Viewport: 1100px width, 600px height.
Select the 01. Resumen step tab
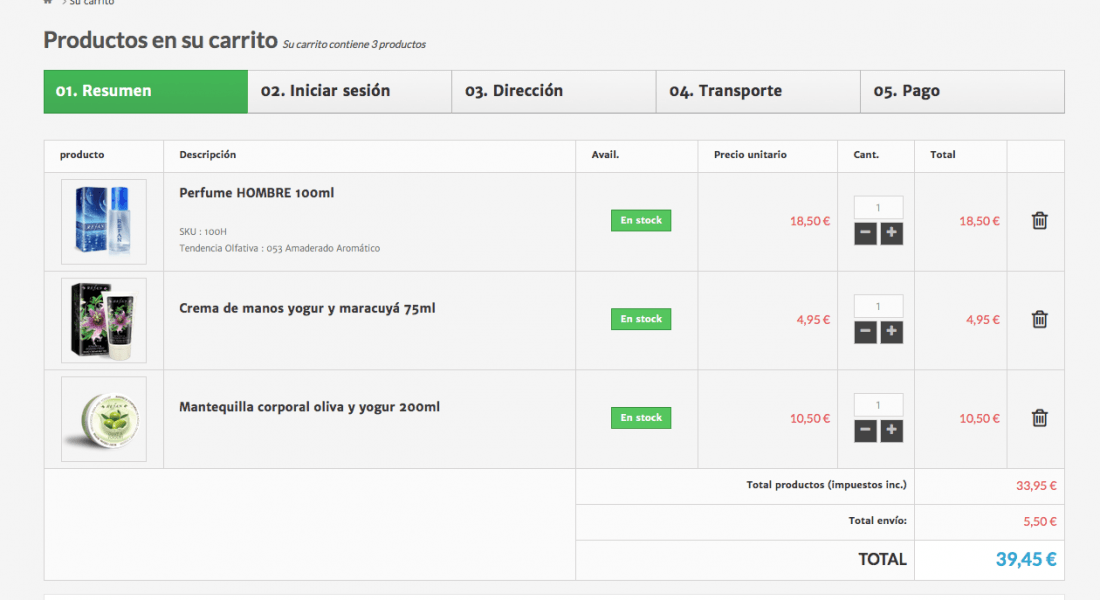(x=146, y=91)
